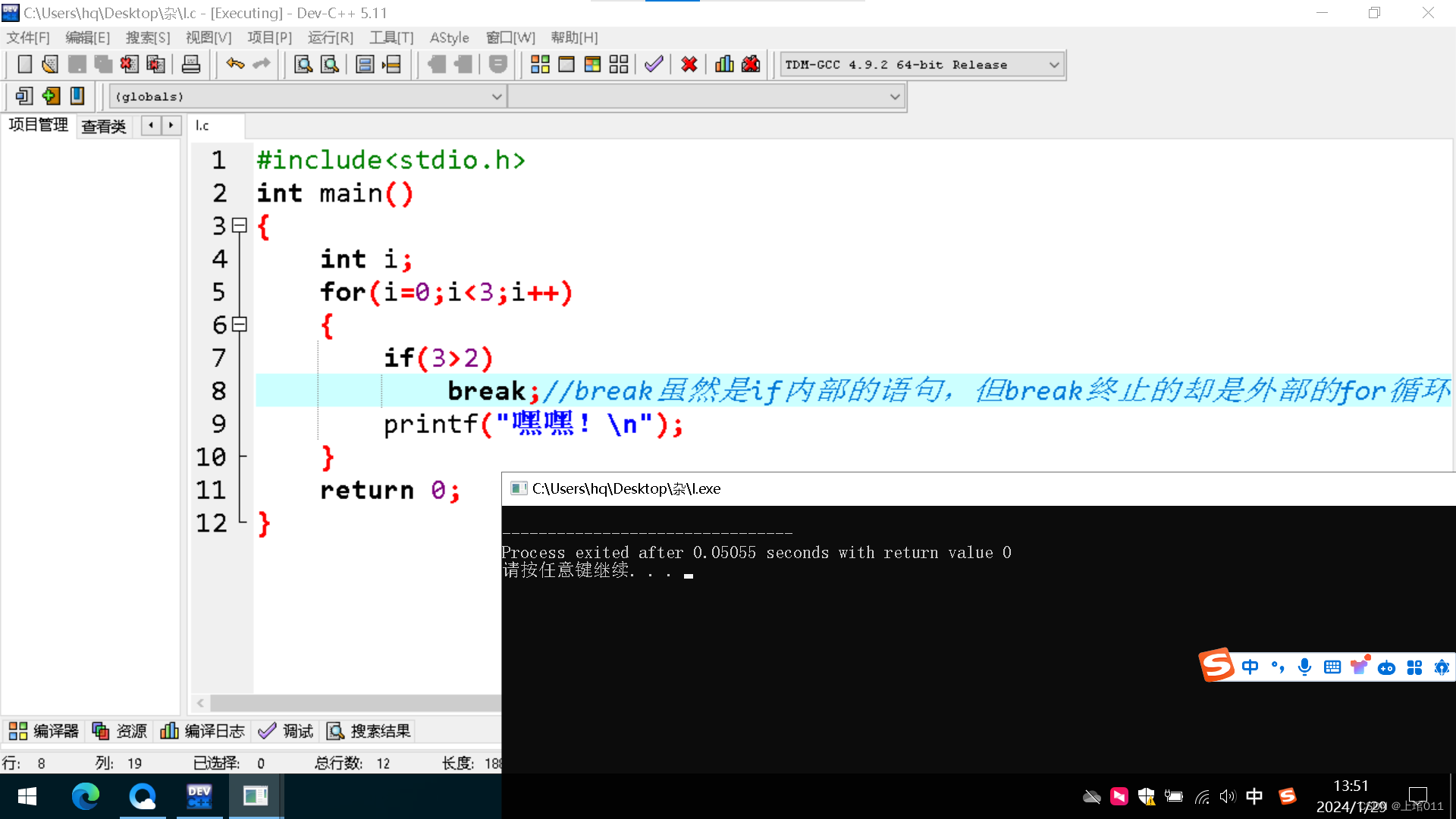Open the 运行[R] menu

(x=329, y=37)
